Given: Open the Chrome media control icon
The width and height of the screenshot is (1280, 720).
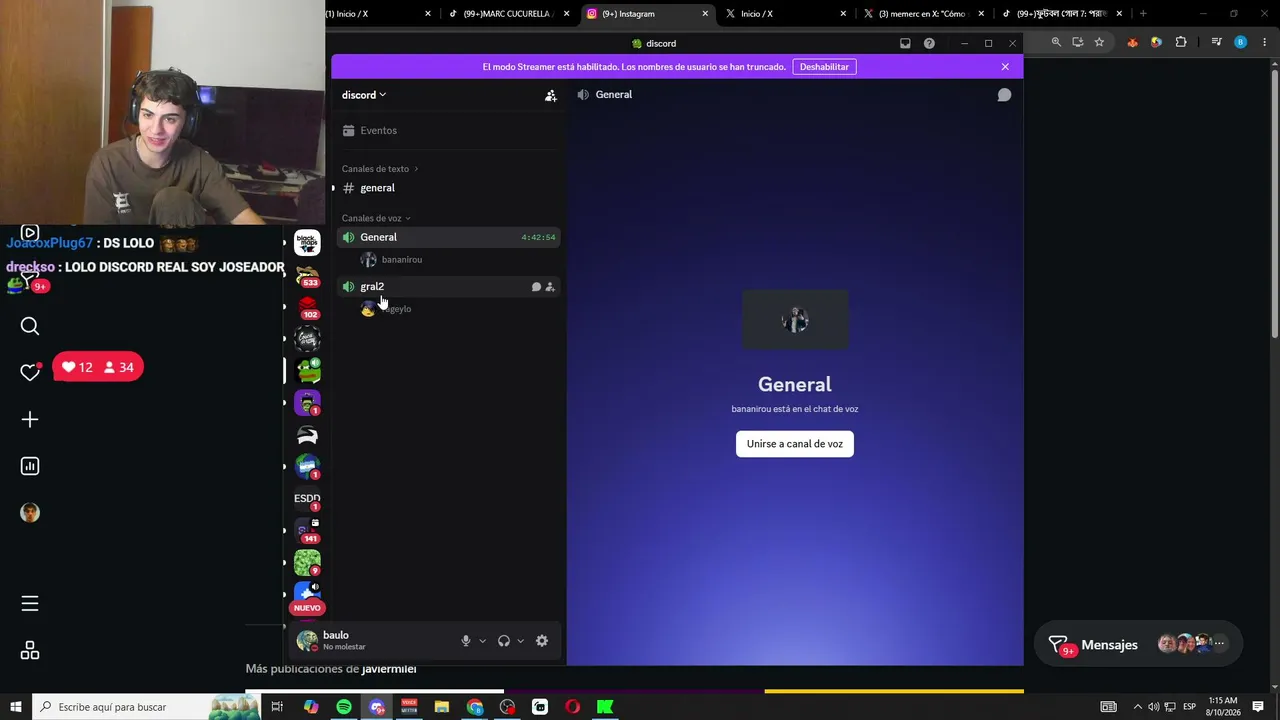Looking at the screenshot, I should coord(1216,42).
